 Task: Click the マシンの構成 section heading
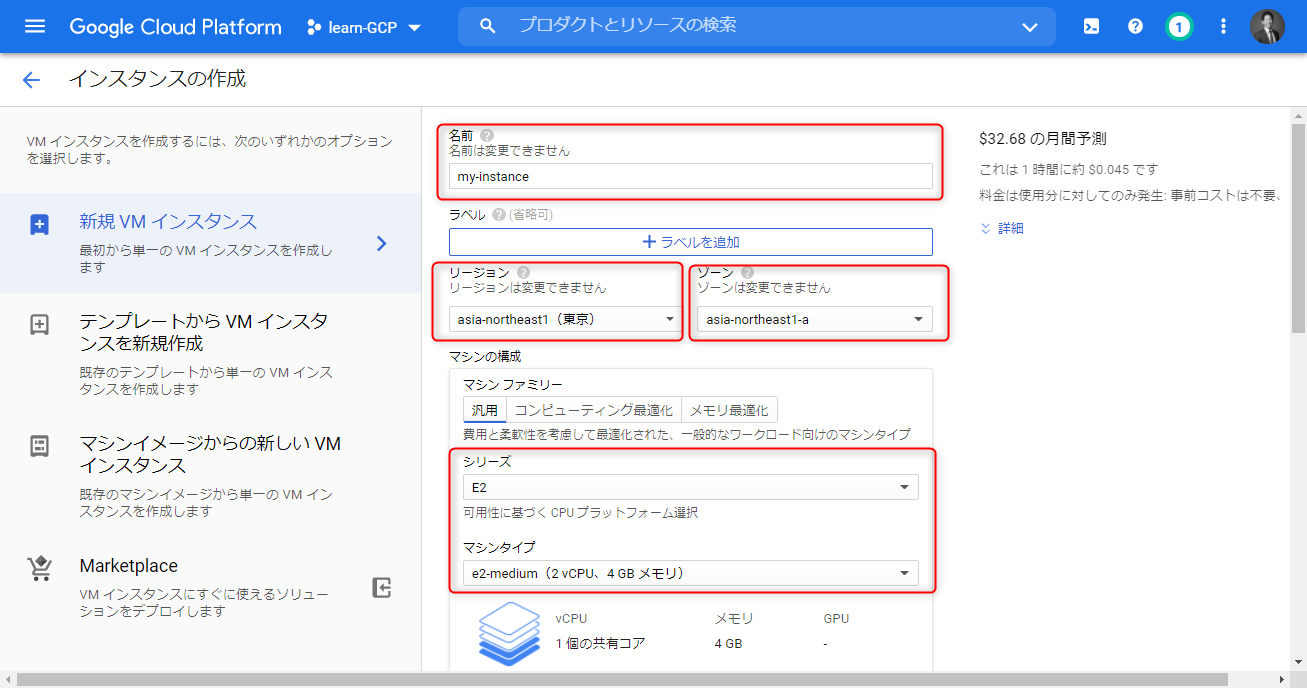[485, 356]
